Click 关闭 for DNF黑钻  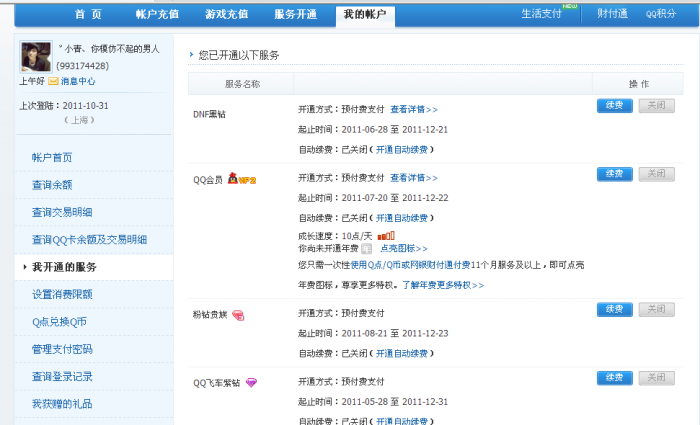tap(656, 105)
